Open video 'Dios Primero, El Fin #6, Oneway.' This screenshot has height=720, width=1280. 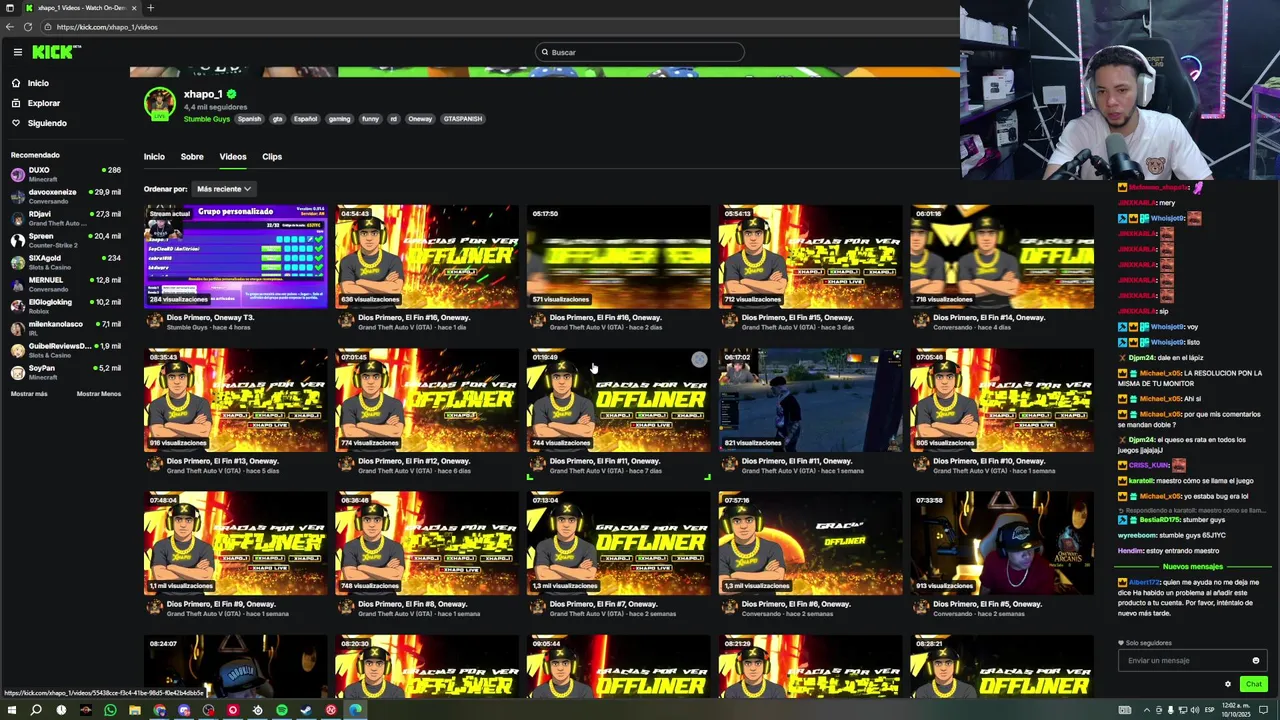tap(810, 543)
